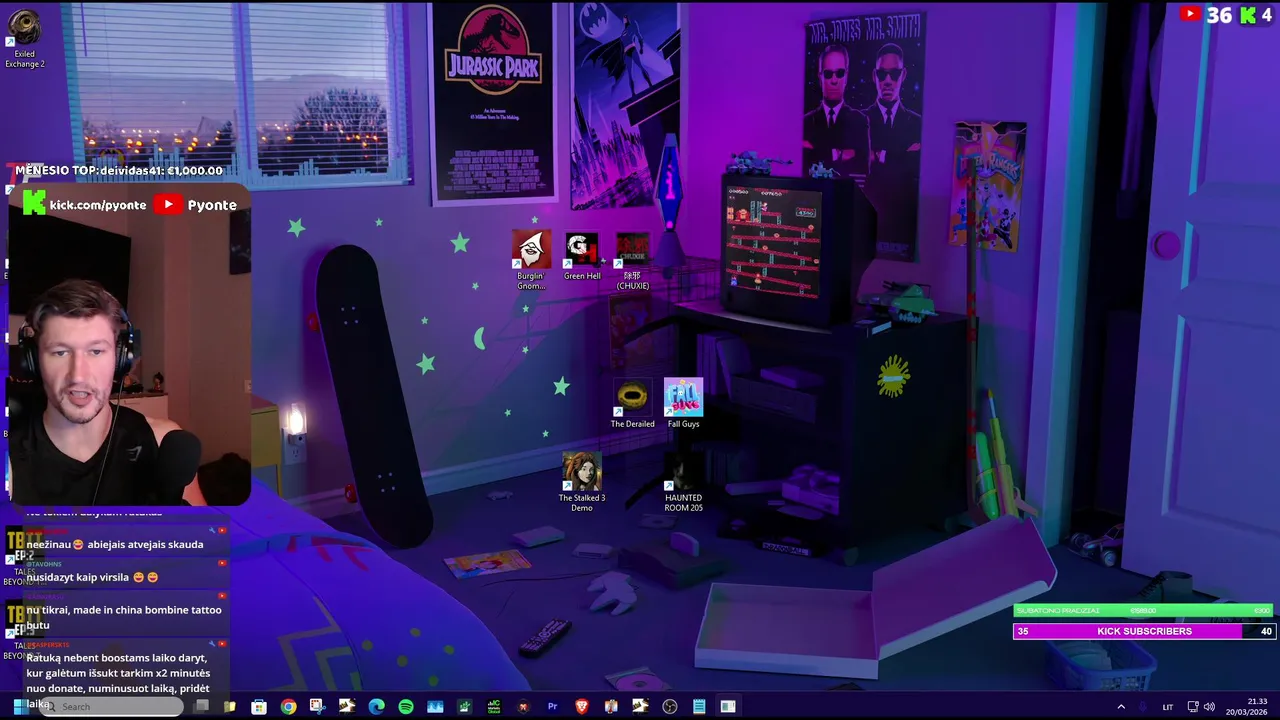Launch Adobe Premiere Pro from the taskbar
Screen dimensions: 1280x720
click(x=552, y=706)
